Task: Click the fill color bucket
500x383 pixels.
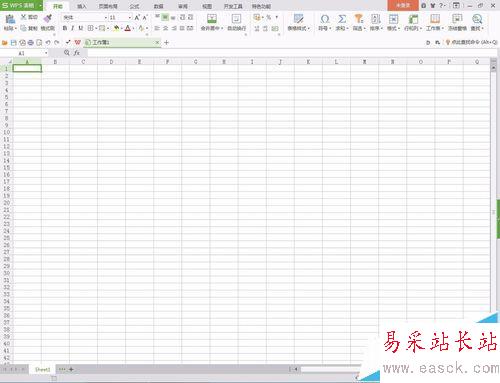Action: [116, 28]
